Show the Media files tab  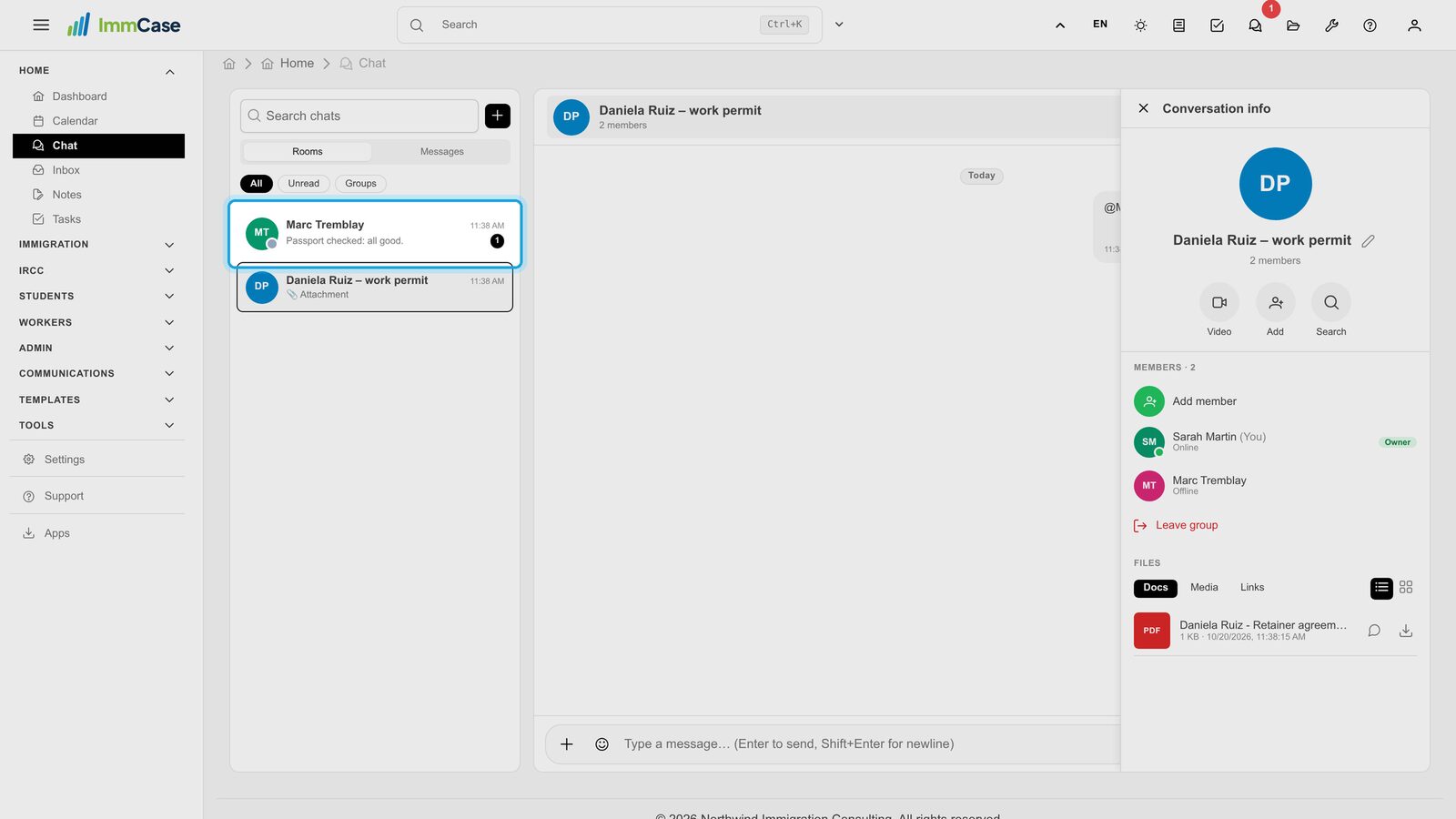tap(1204, 588)
